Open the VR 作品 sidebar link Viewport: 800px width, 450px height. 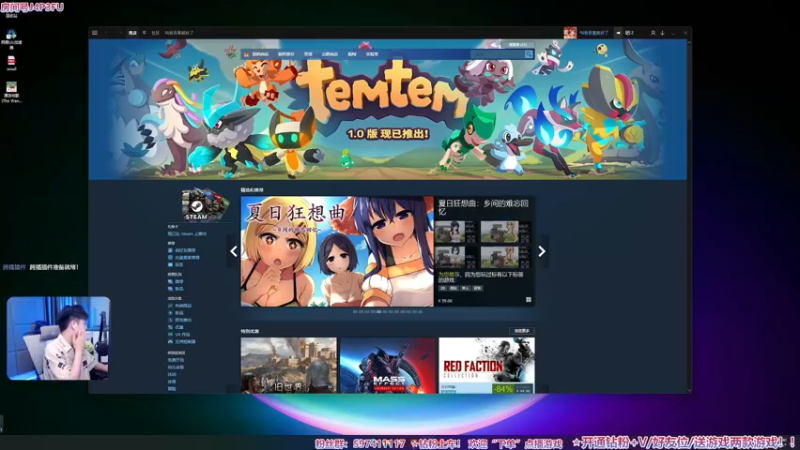click(x=182, y=334)
